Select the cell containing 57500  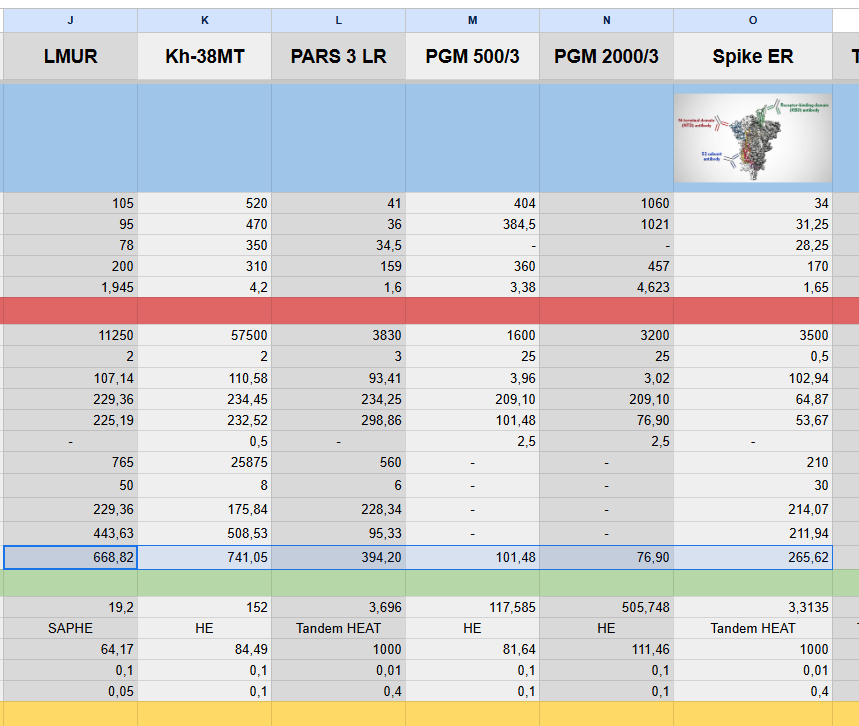pyautogui.click(x=204, y=336)
